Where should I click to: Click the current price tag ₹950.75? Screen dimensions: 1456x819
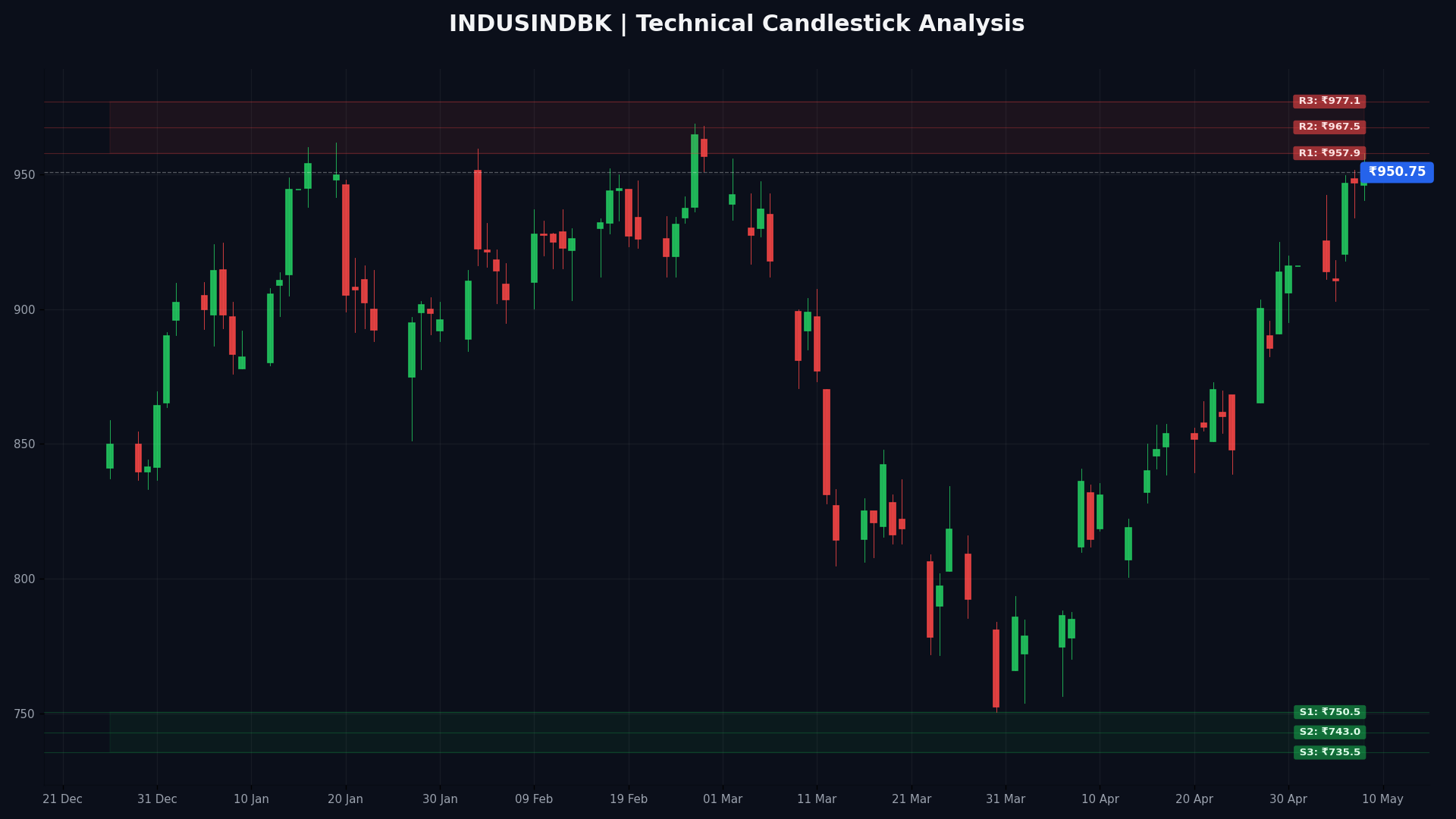[x=1397, y=172]
